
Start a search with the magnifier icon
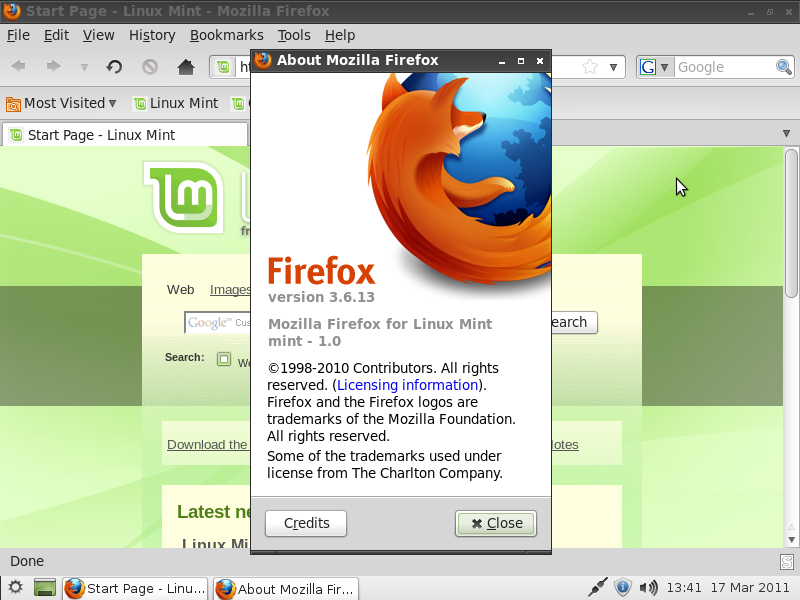click(x=783, y=67)
